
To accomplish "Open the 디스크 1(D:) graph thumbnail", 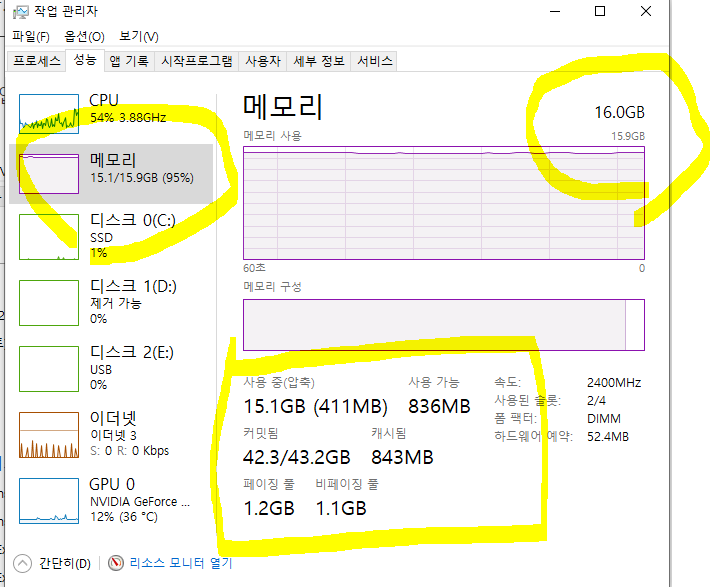I will pyautogui.click(x=49, y=303).
